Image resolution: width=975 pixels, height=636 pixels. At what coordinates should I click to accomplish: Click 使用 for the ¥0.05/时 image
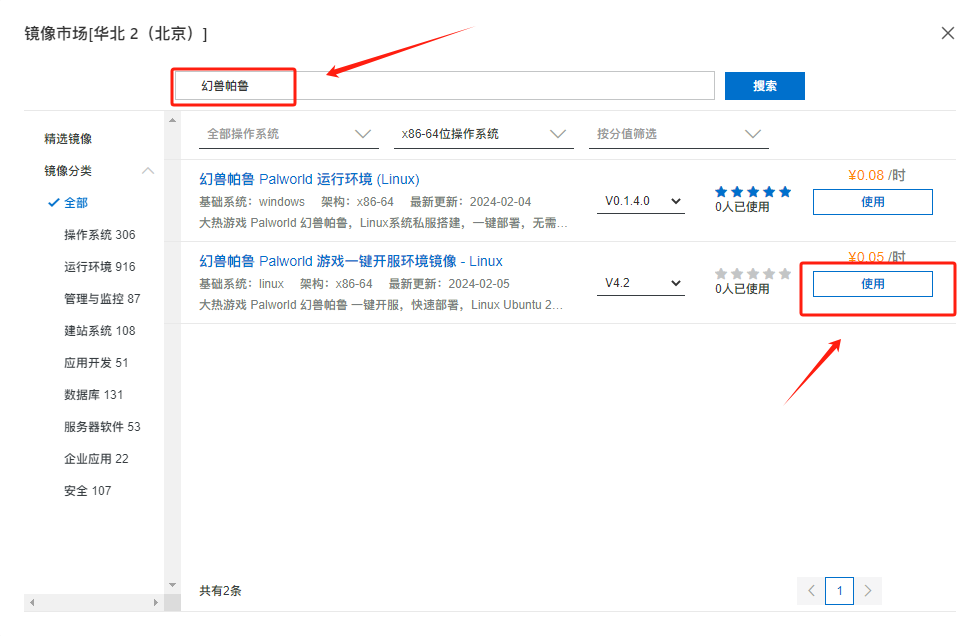[x=872, y=284]
